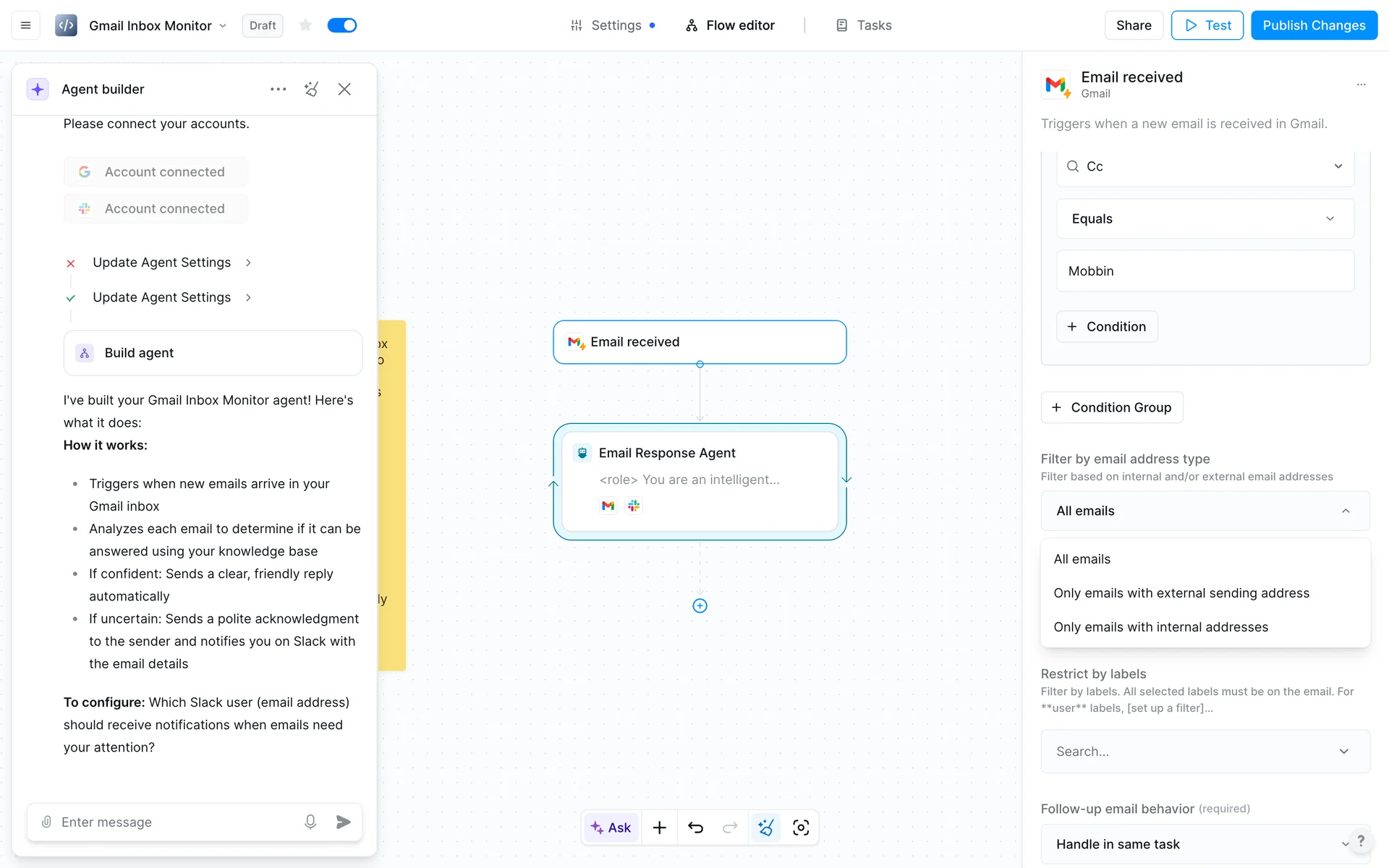The width and height of the screenshot is (1389, 868).
Task: Star the Gmail Inbox Monitor agent
Action: 305,25
